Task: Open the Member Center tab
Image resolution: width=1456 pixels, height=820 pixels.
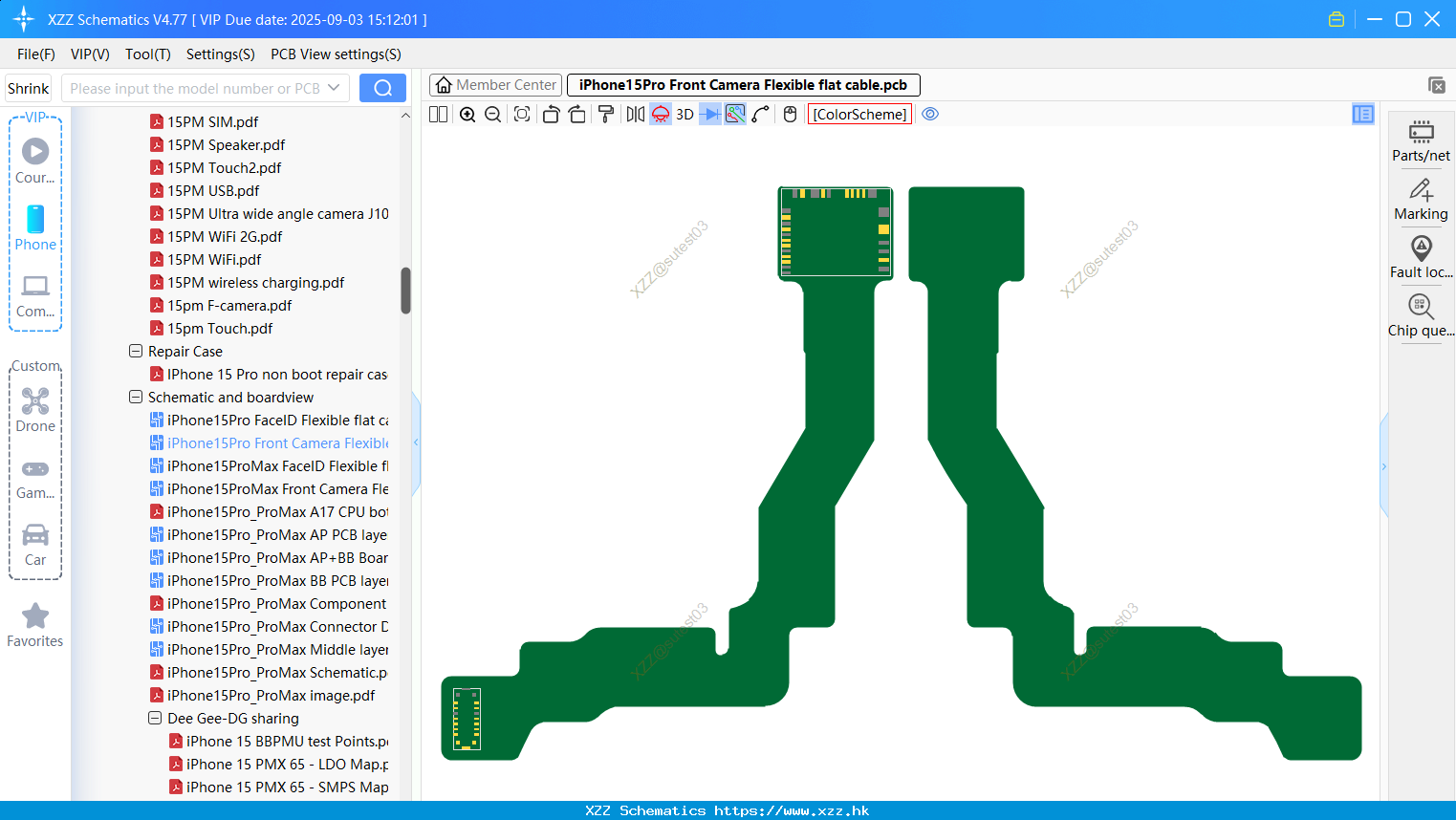Action: [x=495, y=85]
